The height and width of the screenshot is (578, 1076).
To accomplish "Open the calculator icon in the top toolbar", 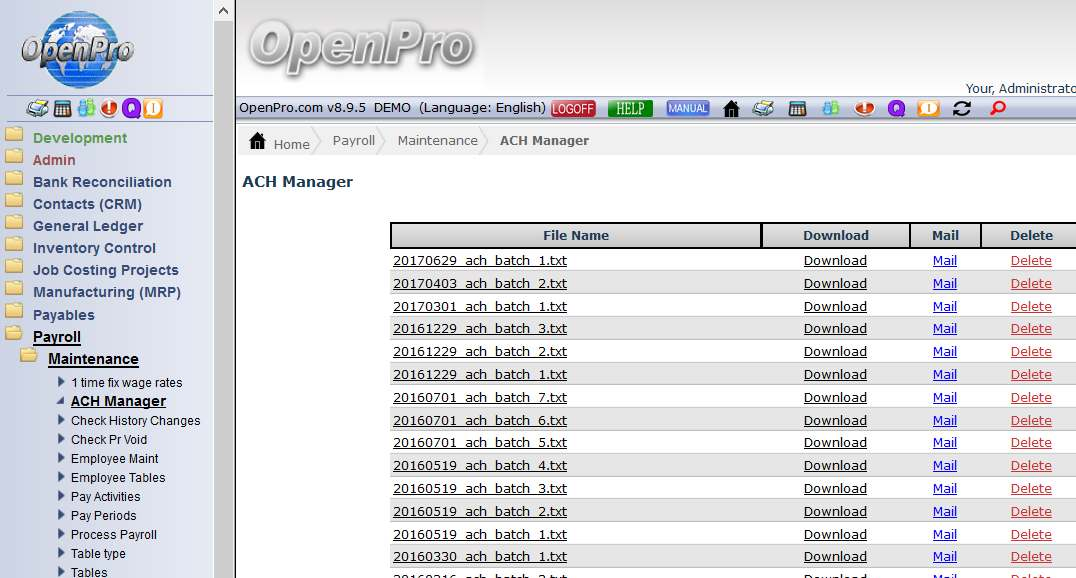I will [x=797, y=109].
